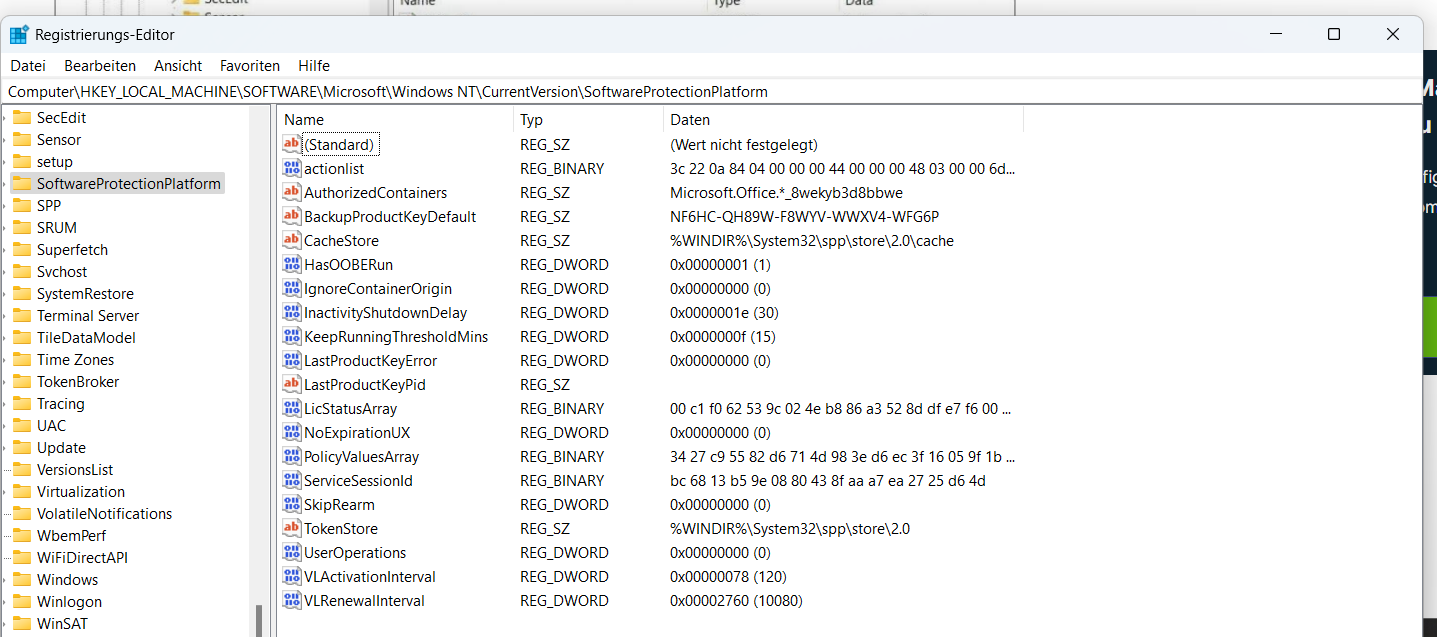Viewport: 1437px width, 637px height.
Task: Click the binary icon next to actionlist
Action: (x=292, y=169)
